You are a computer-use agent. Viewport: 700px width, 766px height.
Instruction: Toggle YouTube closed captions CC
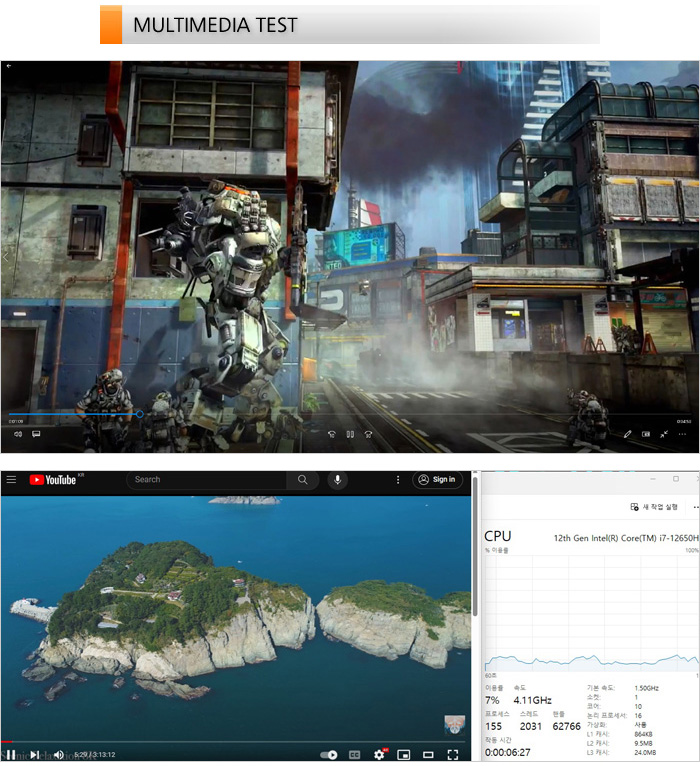tap(355, 755)
